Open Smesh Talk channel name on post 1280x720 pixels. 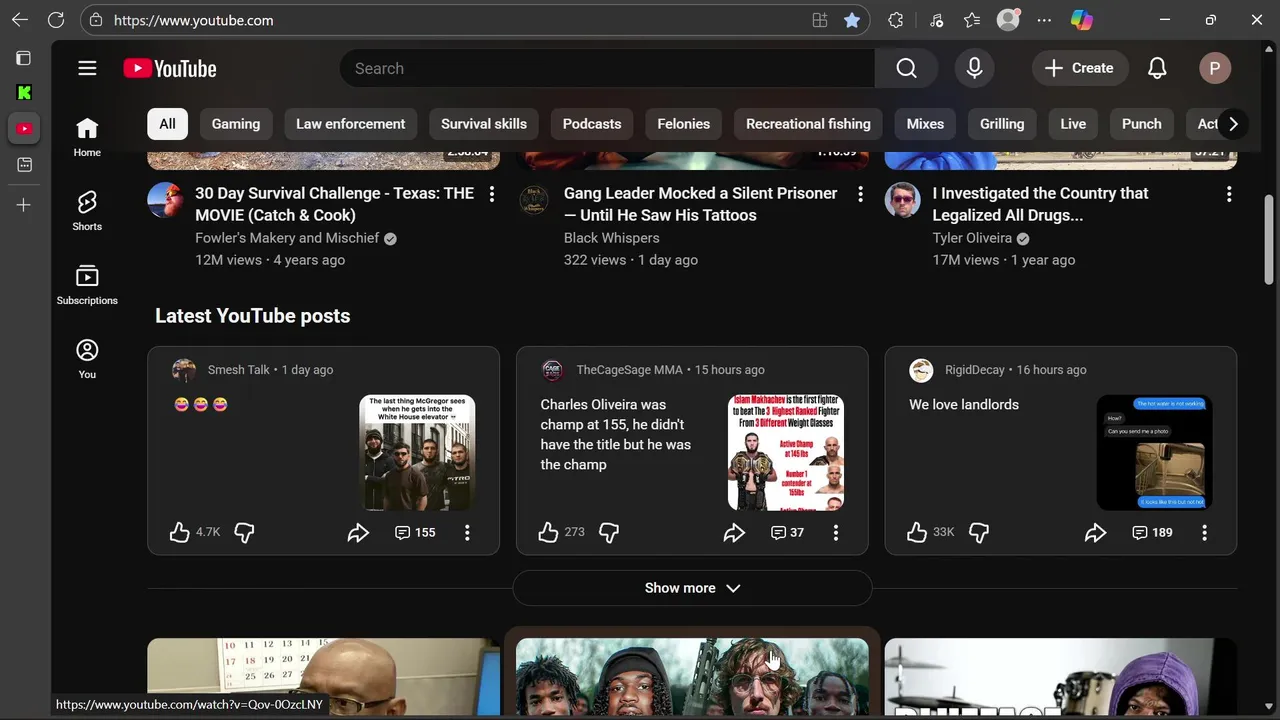(239, 370)
